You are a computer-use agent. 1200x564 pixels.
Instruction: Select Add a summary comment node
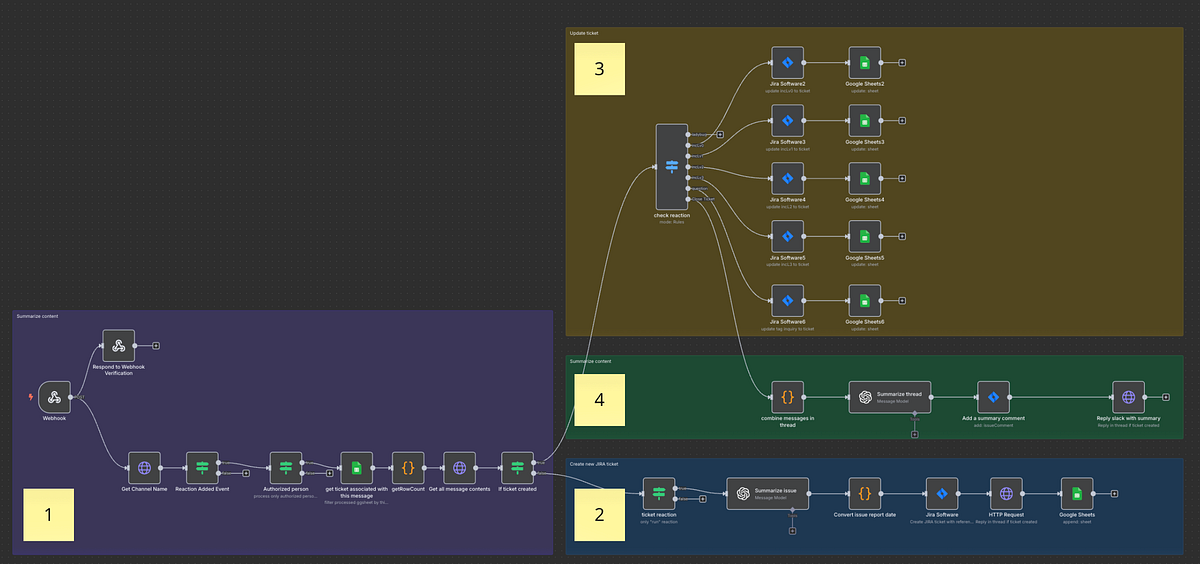[994, 397]
